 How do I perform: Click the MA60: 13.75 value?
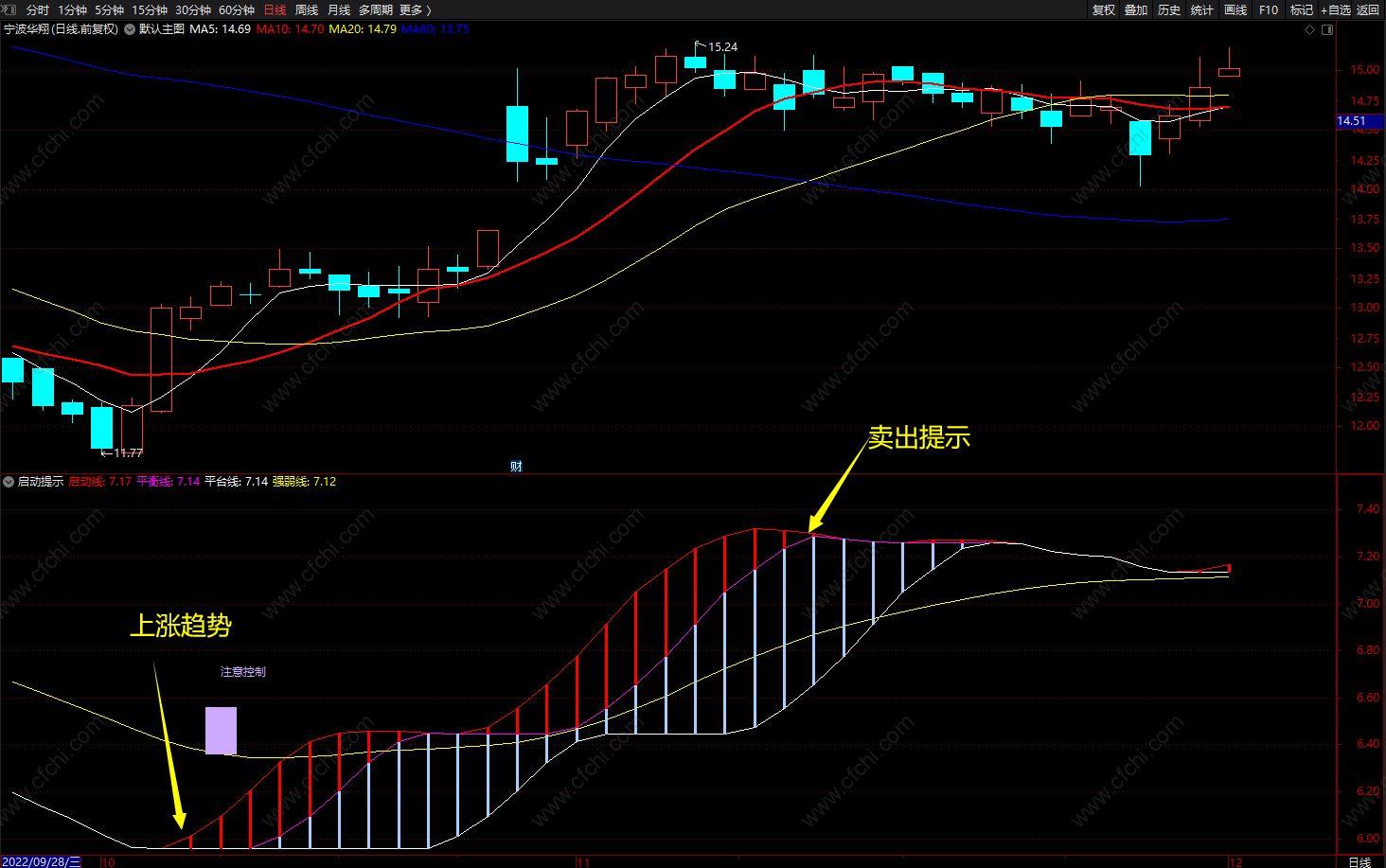(x=435, y=29)
